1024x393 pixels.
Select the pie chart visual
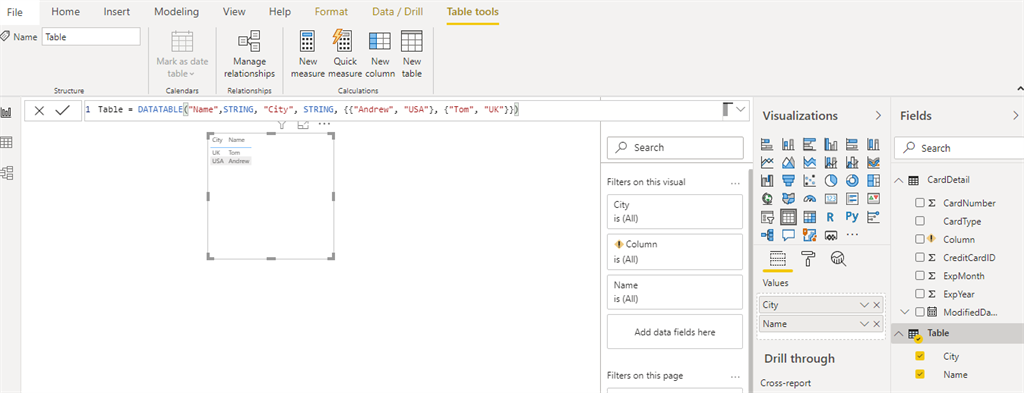831,180
